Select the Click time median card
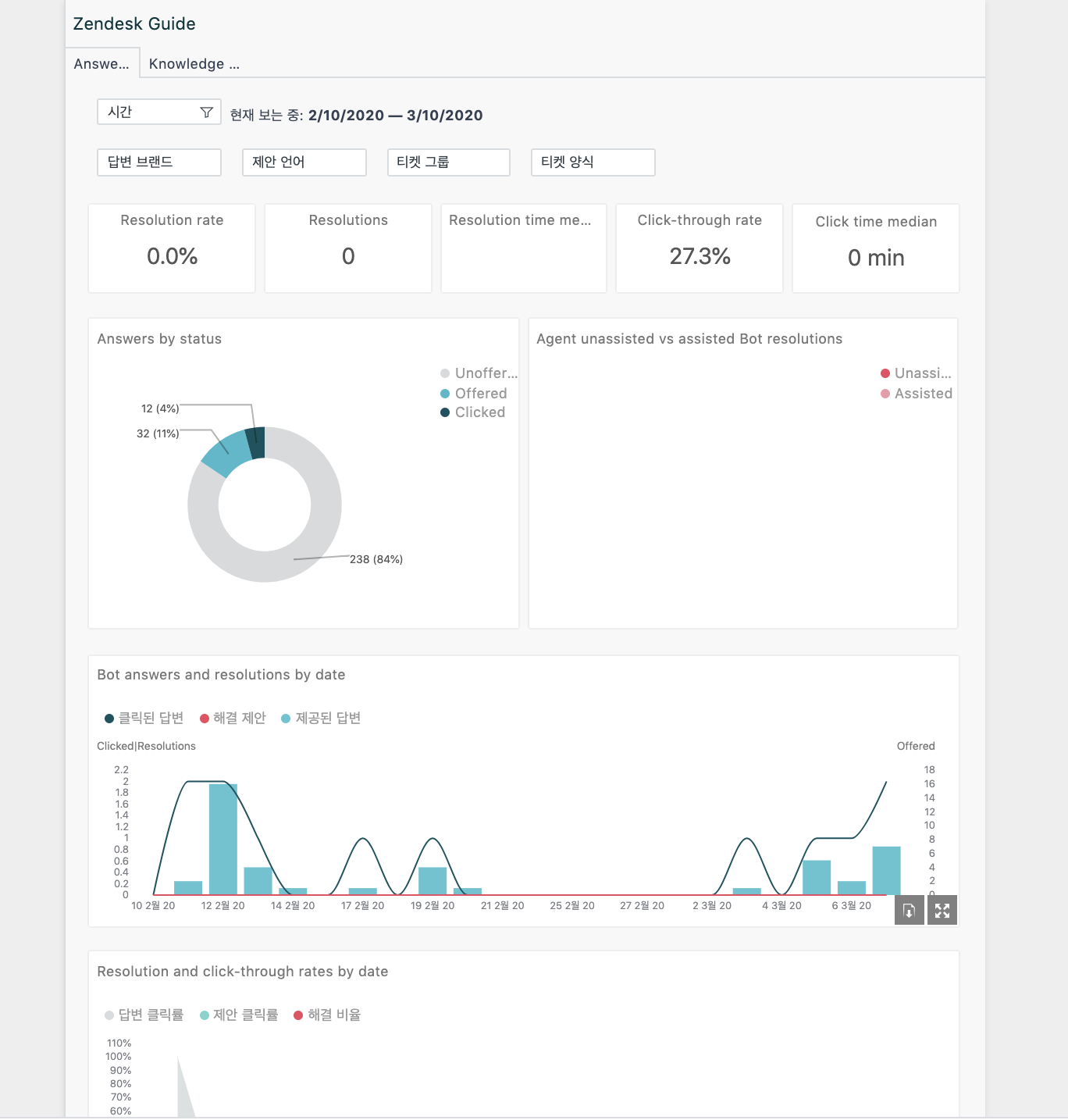1068x1120 pixels. 876,248
